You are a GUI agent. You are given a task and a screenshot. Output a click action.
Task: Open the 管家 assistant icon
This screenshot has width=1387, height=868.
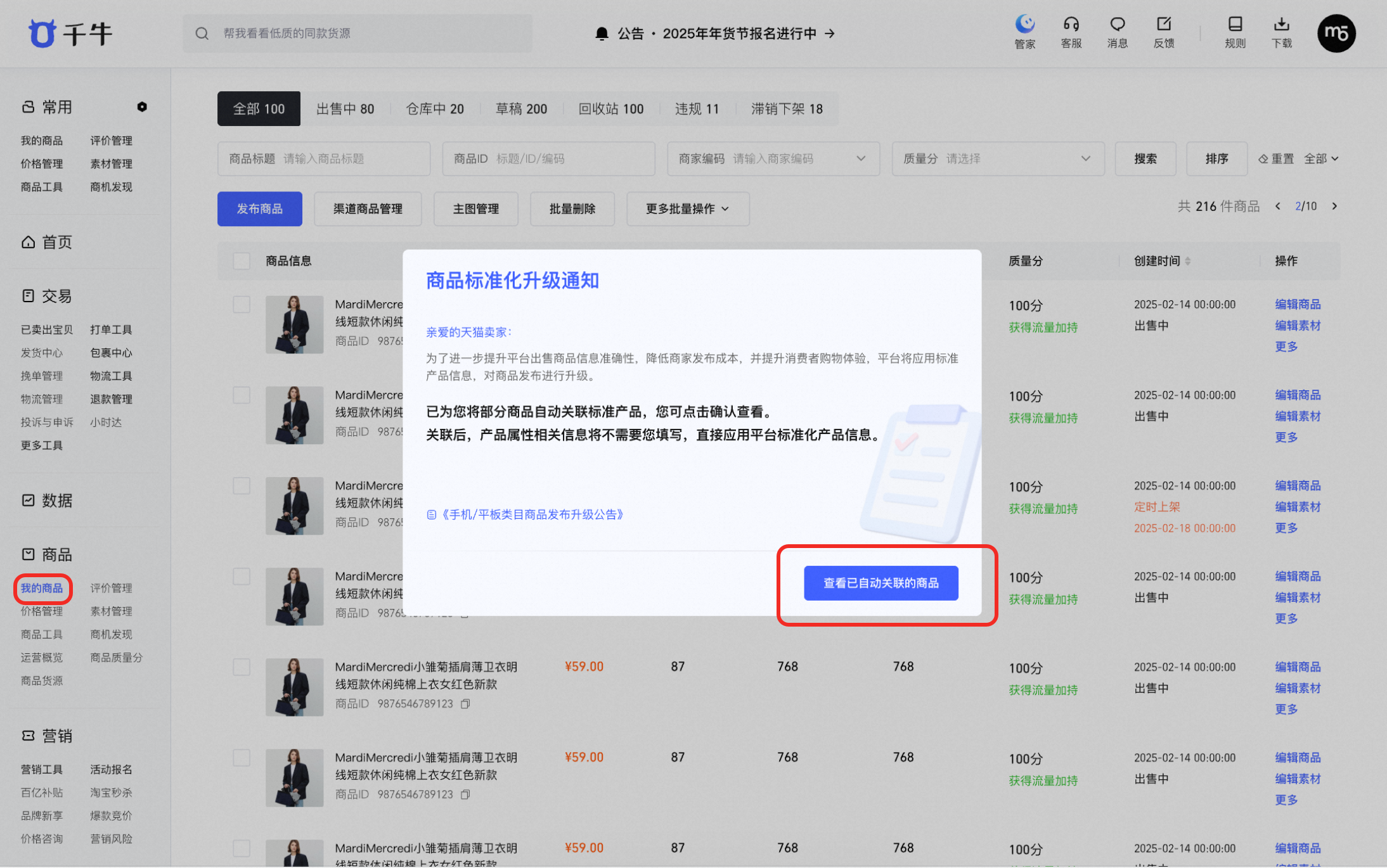pyautogui.click(x=1024, y=32)
